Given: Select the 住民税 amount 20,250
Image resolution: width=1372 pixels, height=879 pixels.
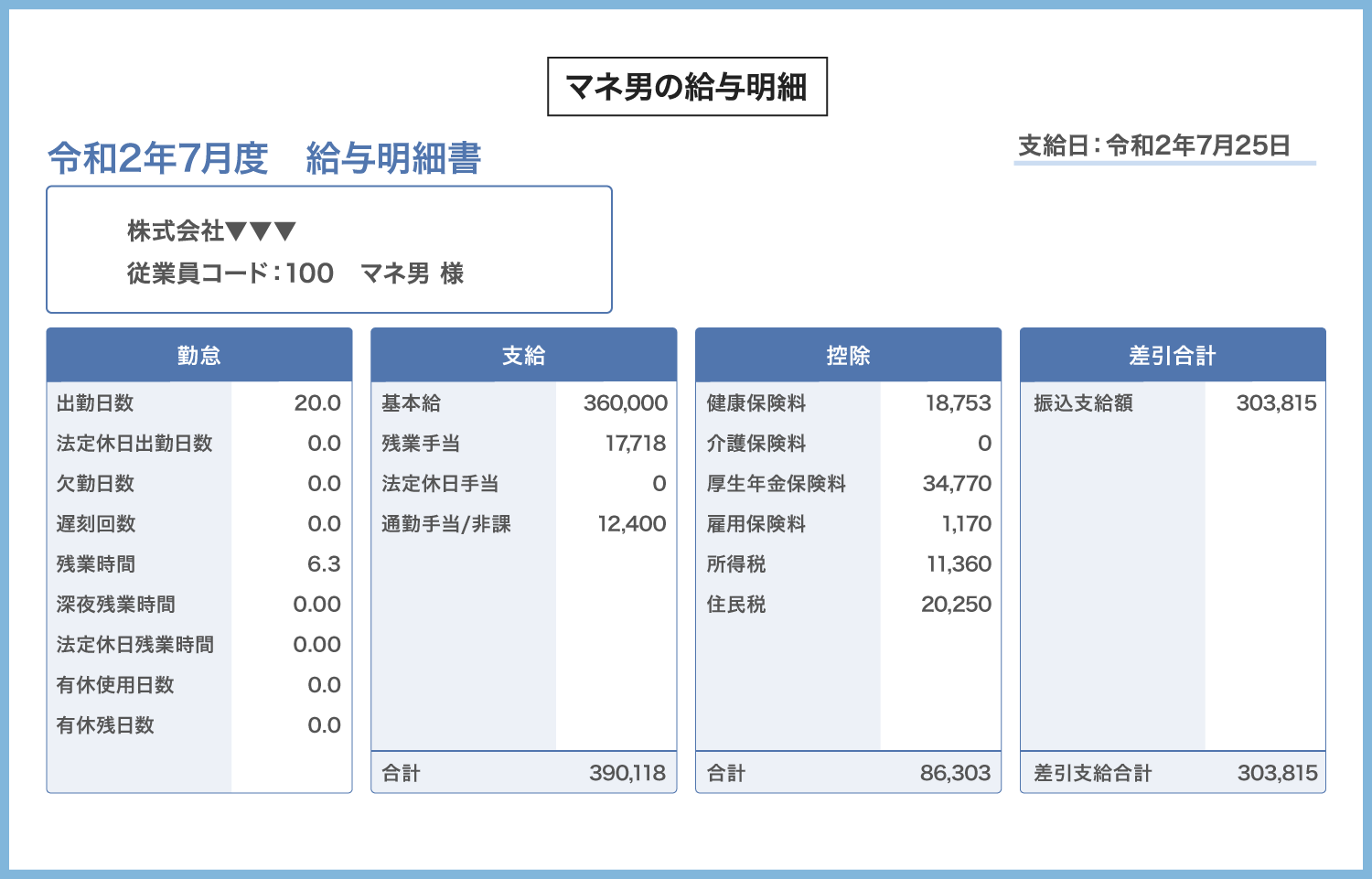Looking at the screenshot, I should (x=956, y=605).
